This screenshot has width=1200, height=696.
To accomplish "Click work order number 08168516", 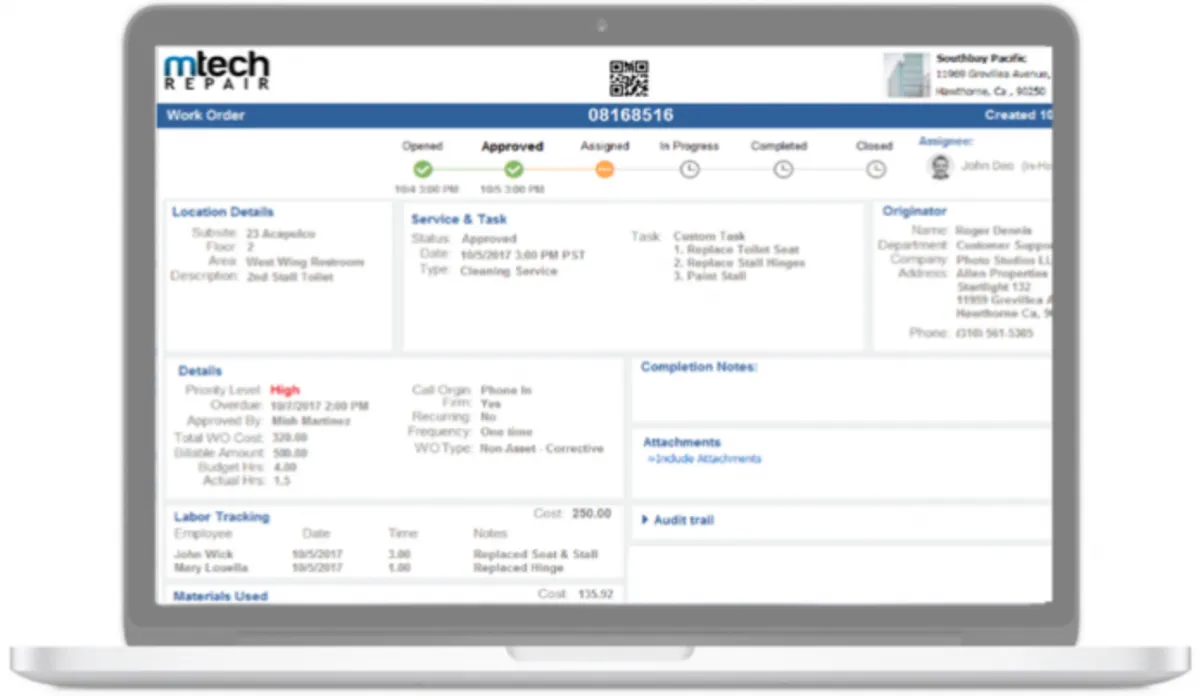I will click(630, 115).
